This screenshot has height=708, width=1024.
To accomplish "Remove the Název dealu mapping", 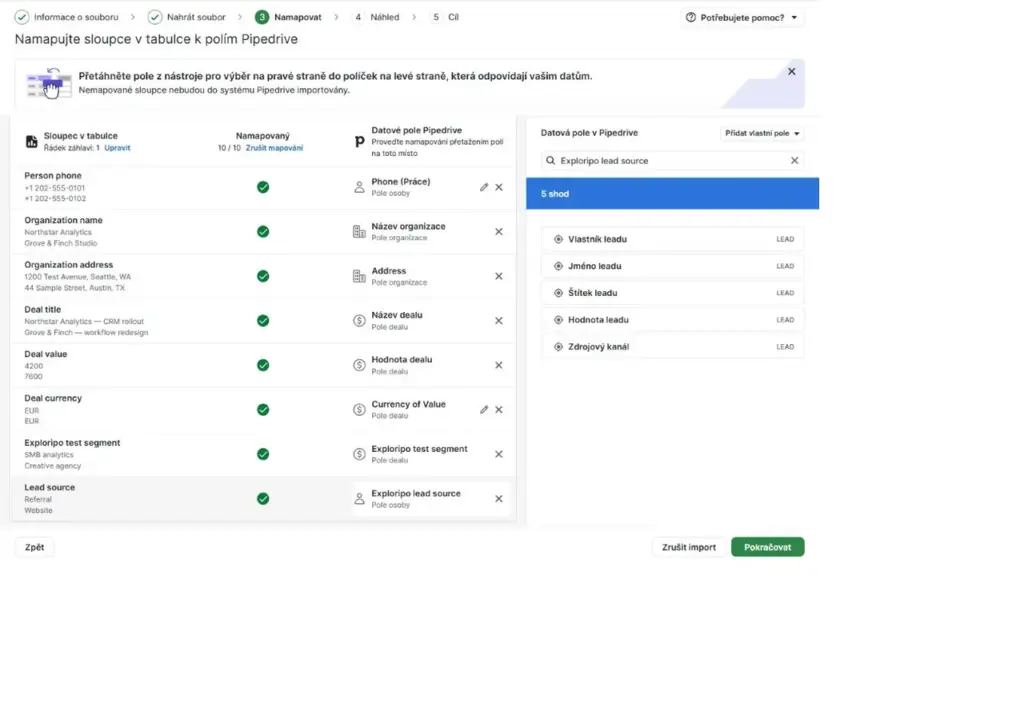I will (x=499, y=321).
